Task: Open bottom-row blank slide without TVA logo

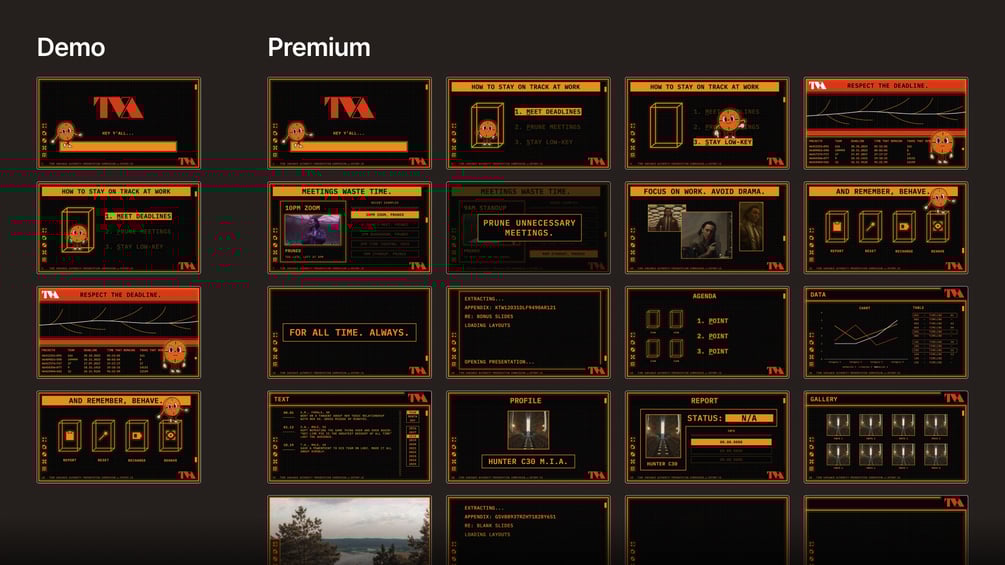Action: 707,530
